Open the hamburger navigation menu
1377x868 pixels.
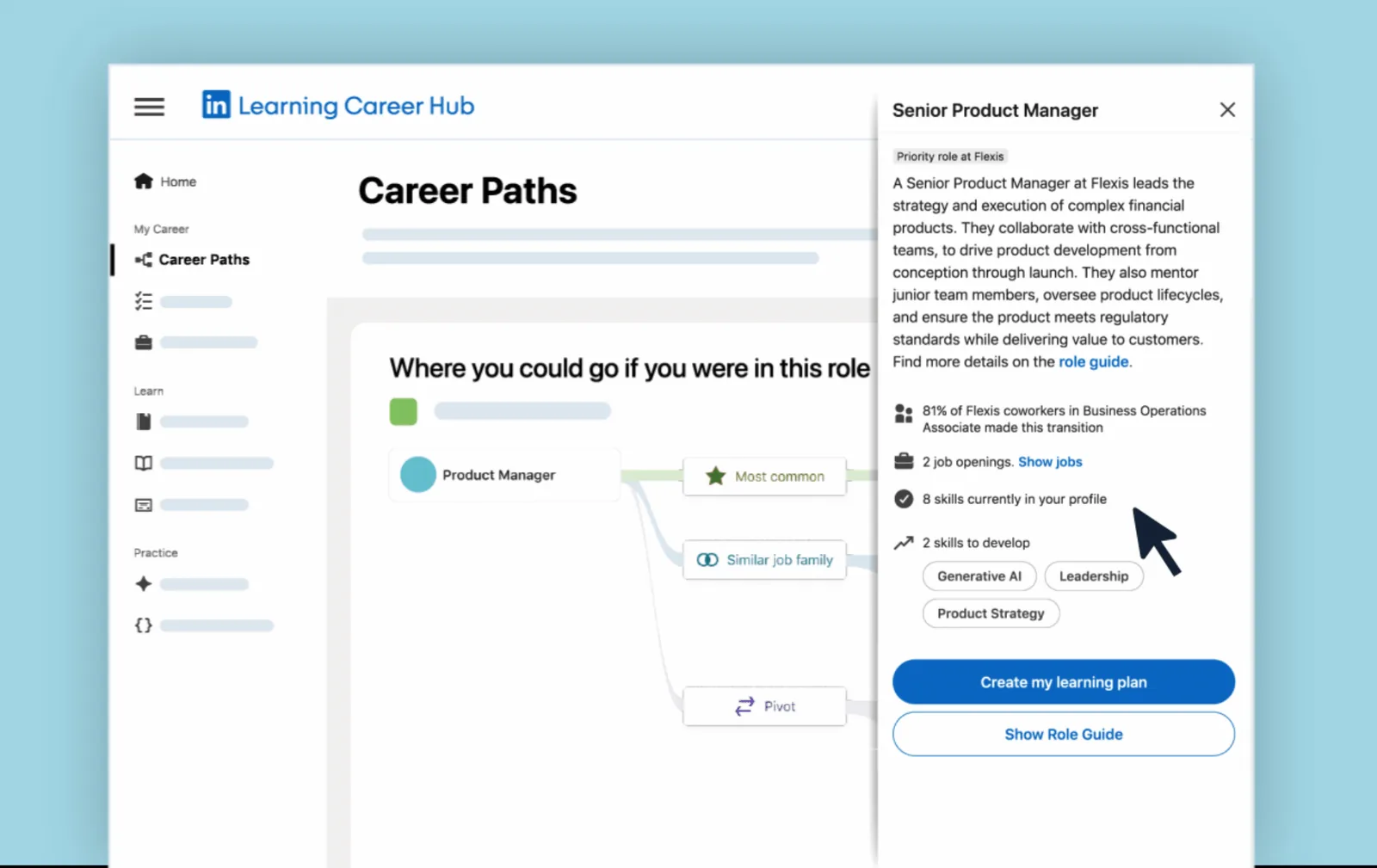point(149,107)
